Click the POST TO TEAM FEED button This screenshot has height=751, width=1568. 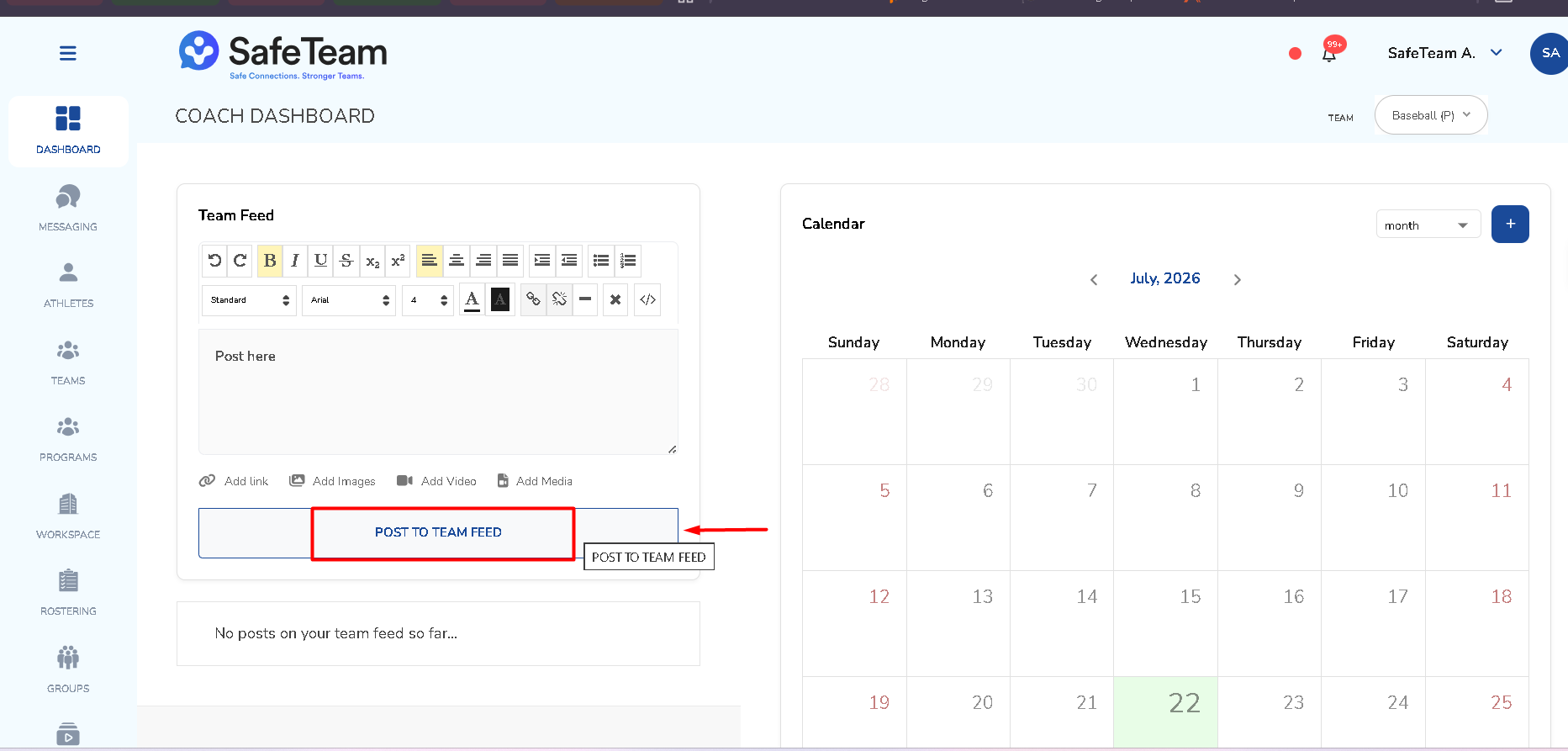(x=438, y=532)
